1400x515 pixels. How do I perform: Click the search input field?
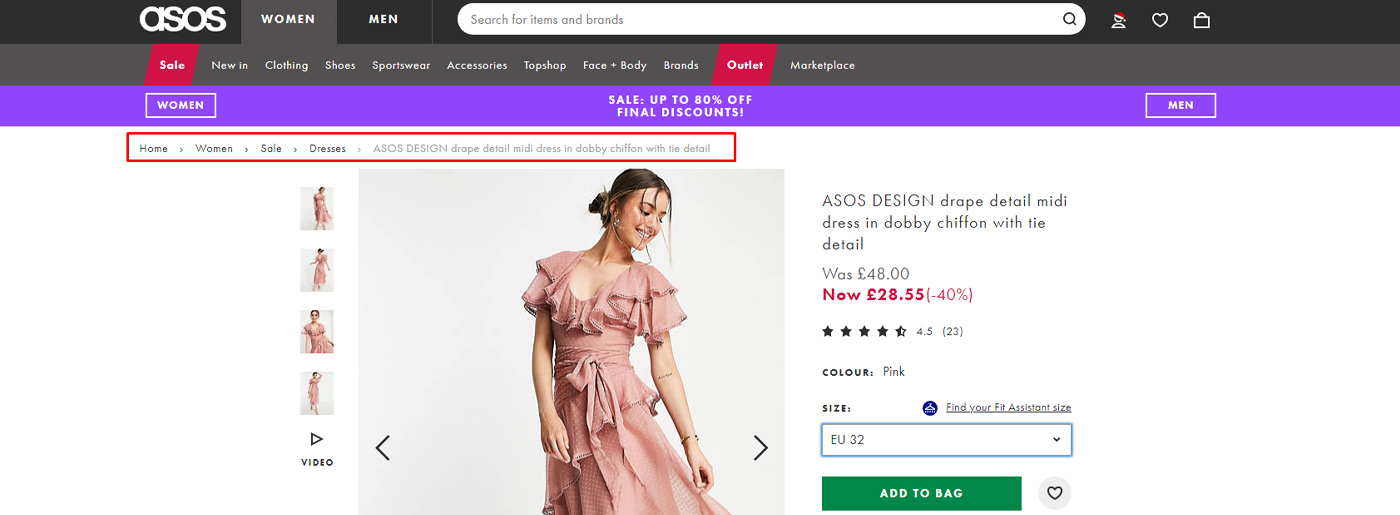760,19
